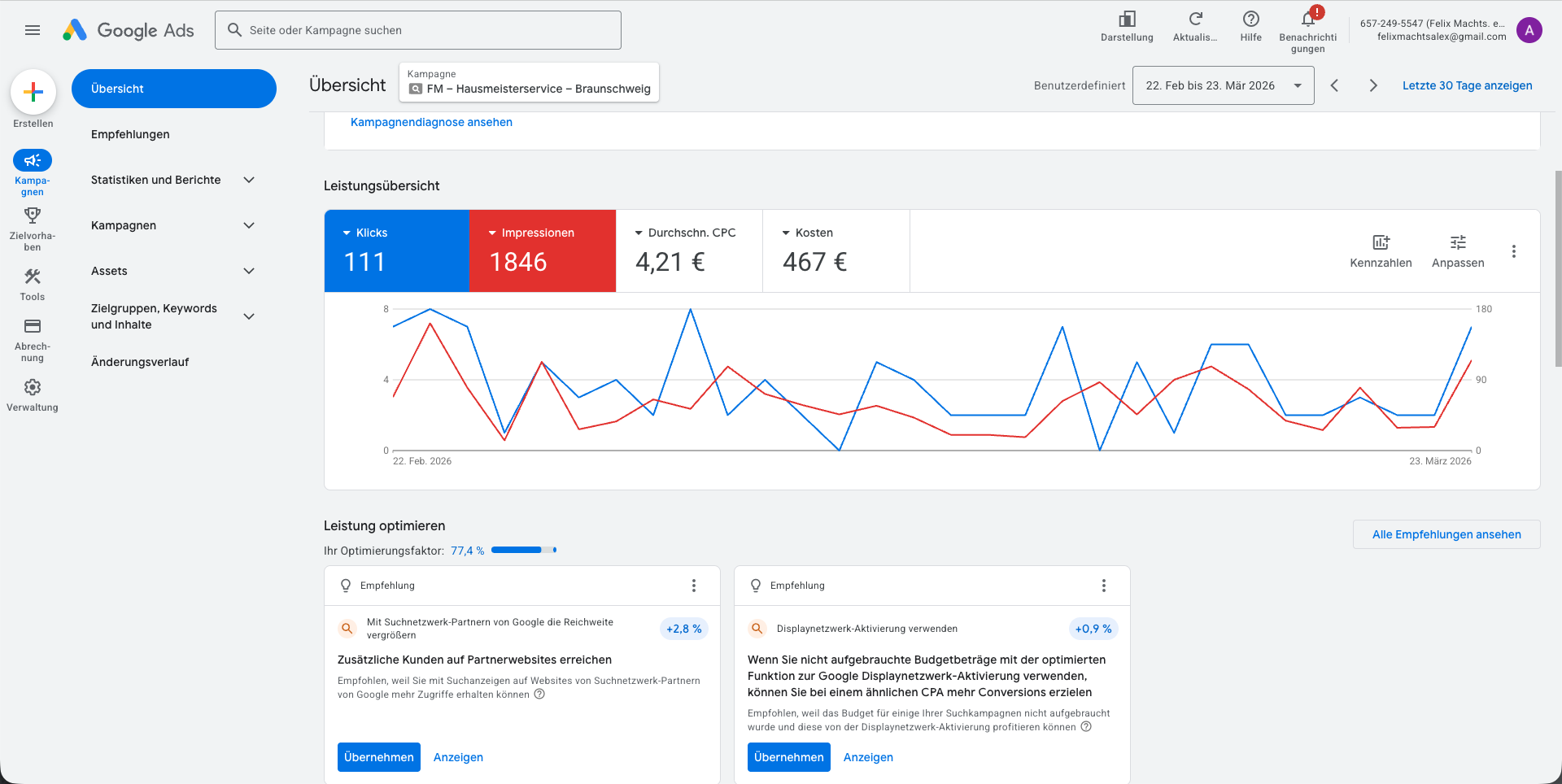Click the Benachrichtigungen bell icon
The width and height of the screenshot is (1562, 784).
pyautogui.click(x=1307, y=20)
